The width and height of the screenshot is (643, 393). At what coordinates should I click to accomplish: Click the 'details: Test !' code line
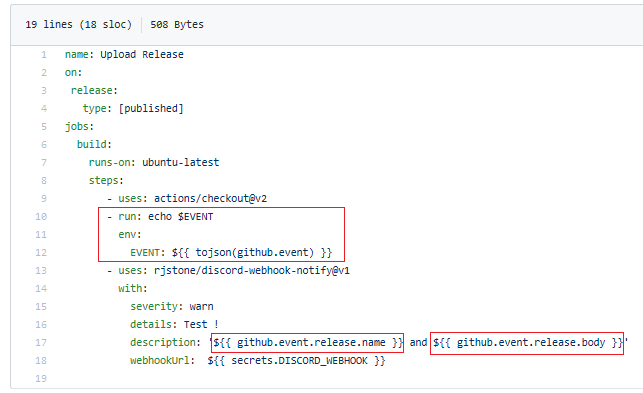(174, 325)
